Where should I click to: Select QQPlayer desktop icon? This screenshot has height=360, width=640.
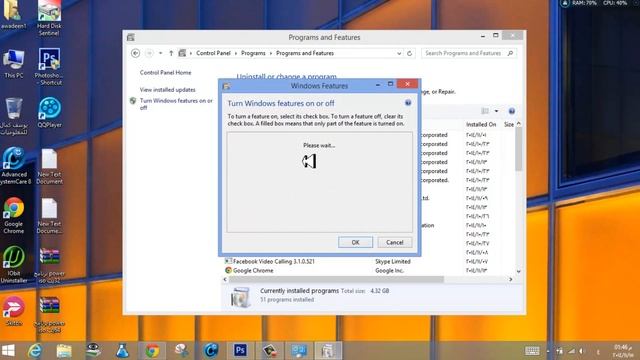coord(49,113)
